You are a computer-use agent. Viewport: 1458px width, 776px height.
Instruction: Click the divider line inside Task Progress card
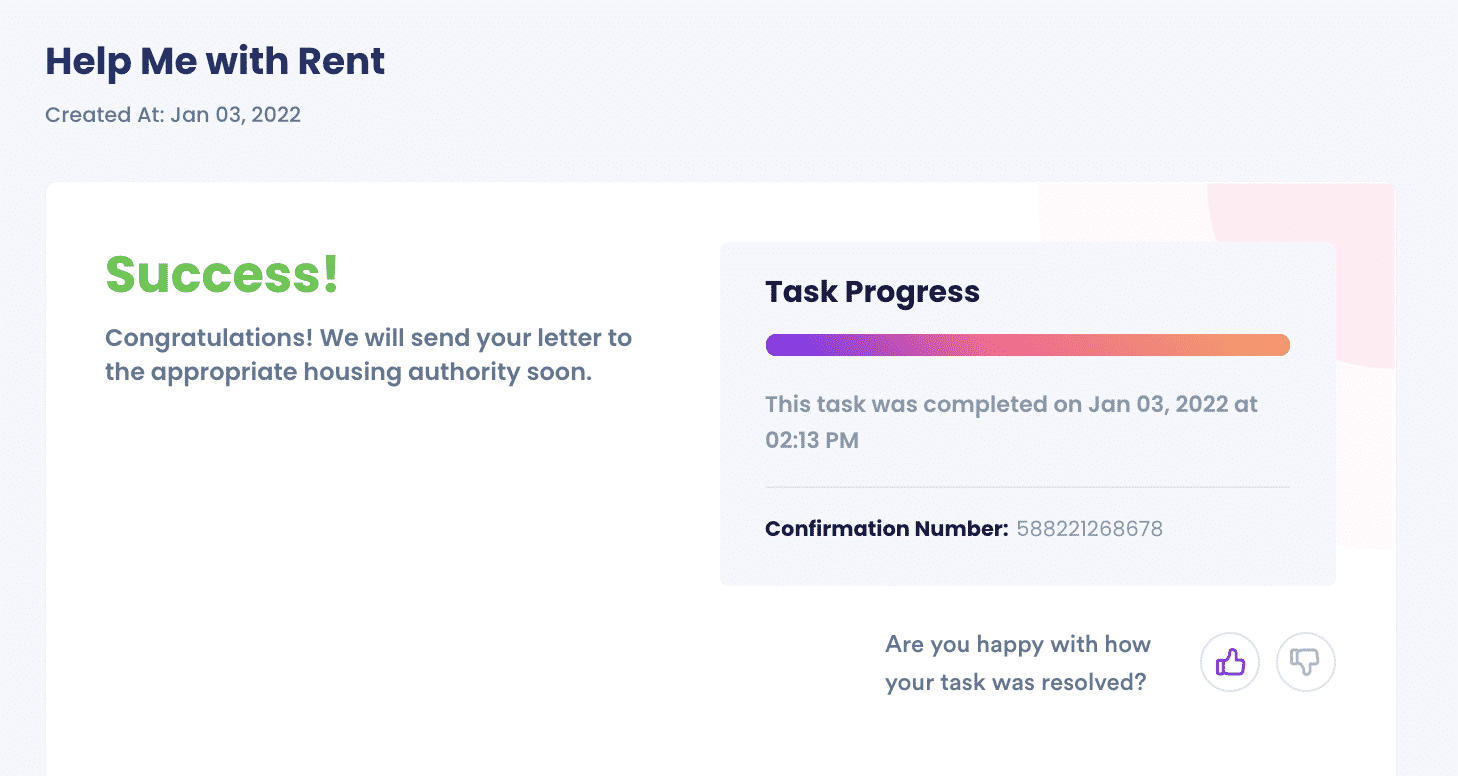[x=1027, y=487]
